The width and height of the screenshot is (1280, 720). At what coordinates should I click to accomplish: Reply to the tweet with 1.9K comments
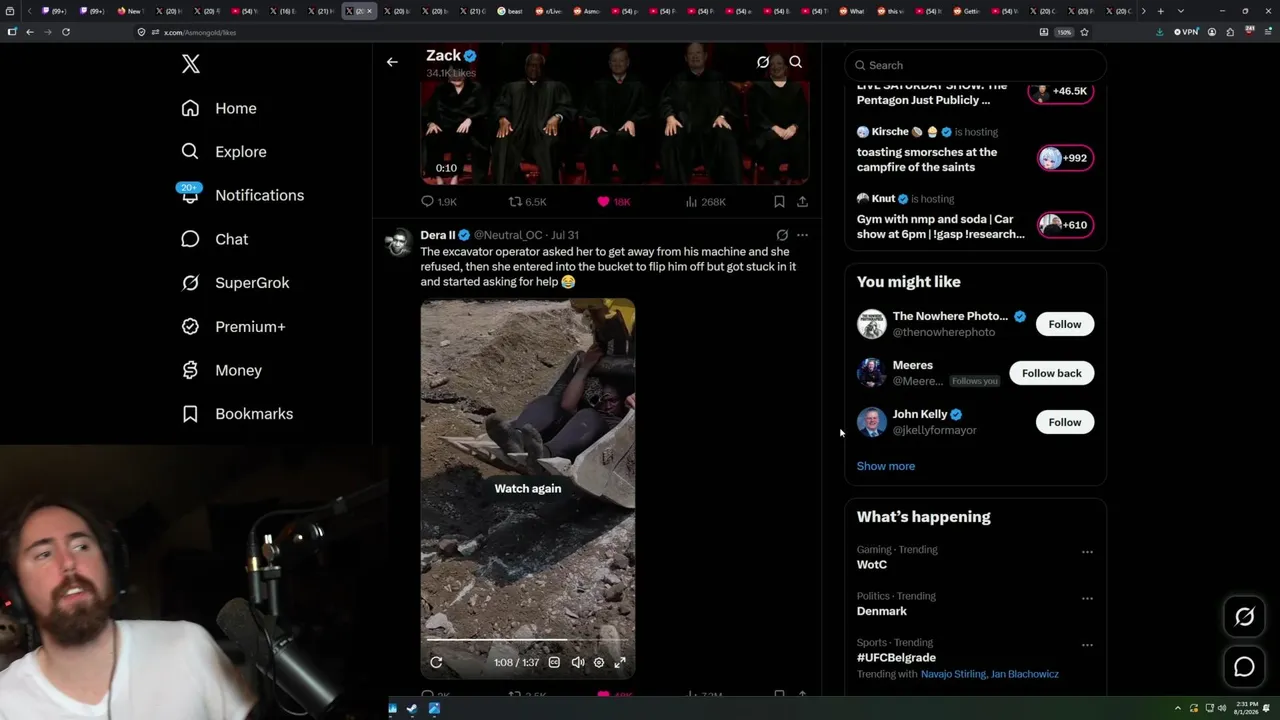(439, 202)
